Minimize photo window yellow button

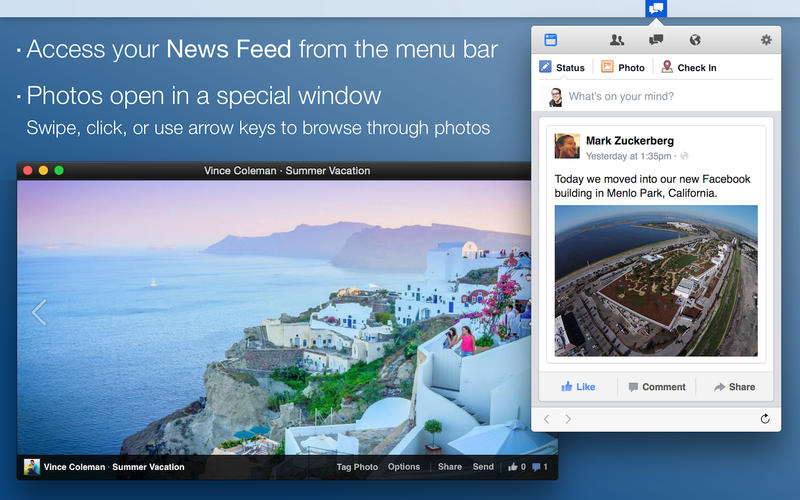coord(43,170)
